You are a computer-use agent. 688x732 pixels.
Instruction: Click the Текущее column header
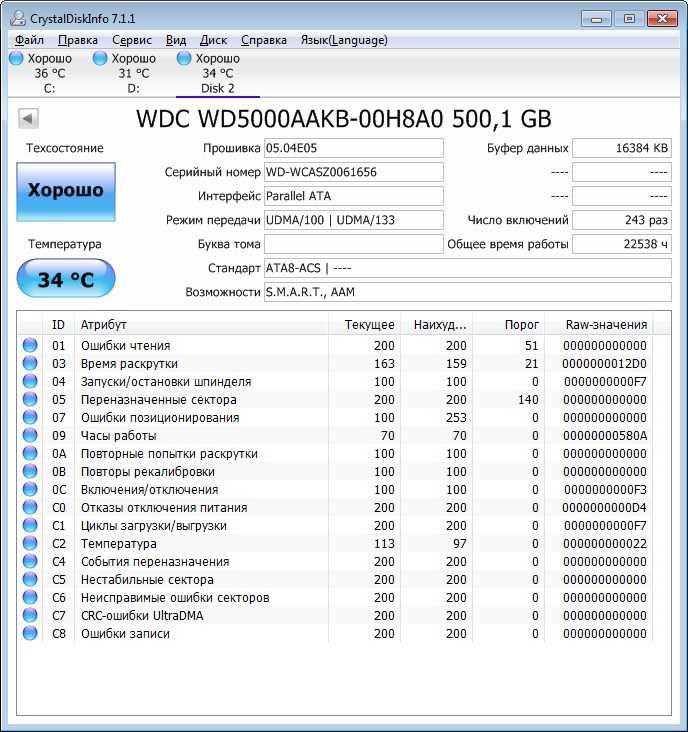tap(364, 324)
